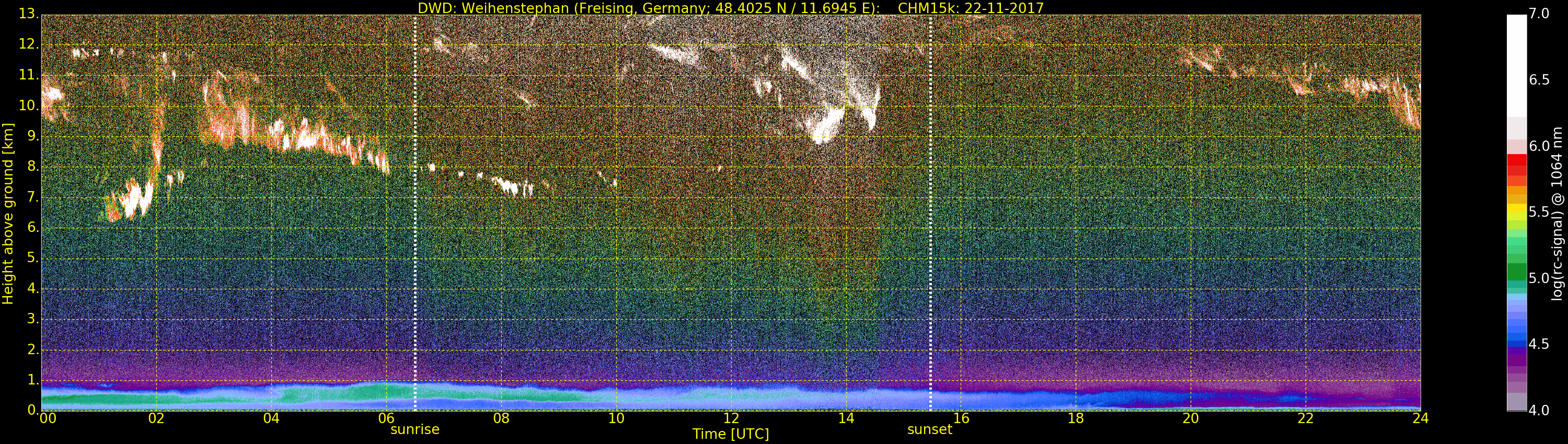Click the colorbar tick label '4.5'
The width and height of the screenshot is (1568, 444).
point(1539,344)
